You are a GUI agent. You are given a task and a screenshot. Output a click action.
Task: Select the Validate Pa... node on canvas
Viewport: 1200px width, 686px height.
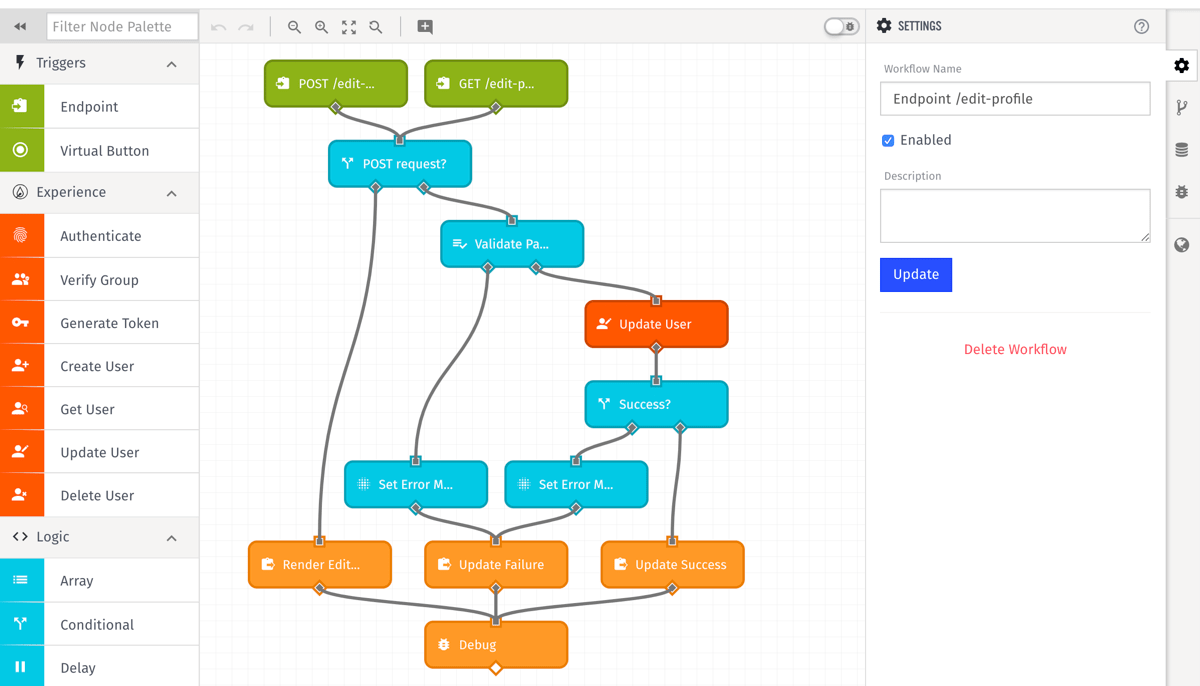pyautogui.click(x=512, y=244)
